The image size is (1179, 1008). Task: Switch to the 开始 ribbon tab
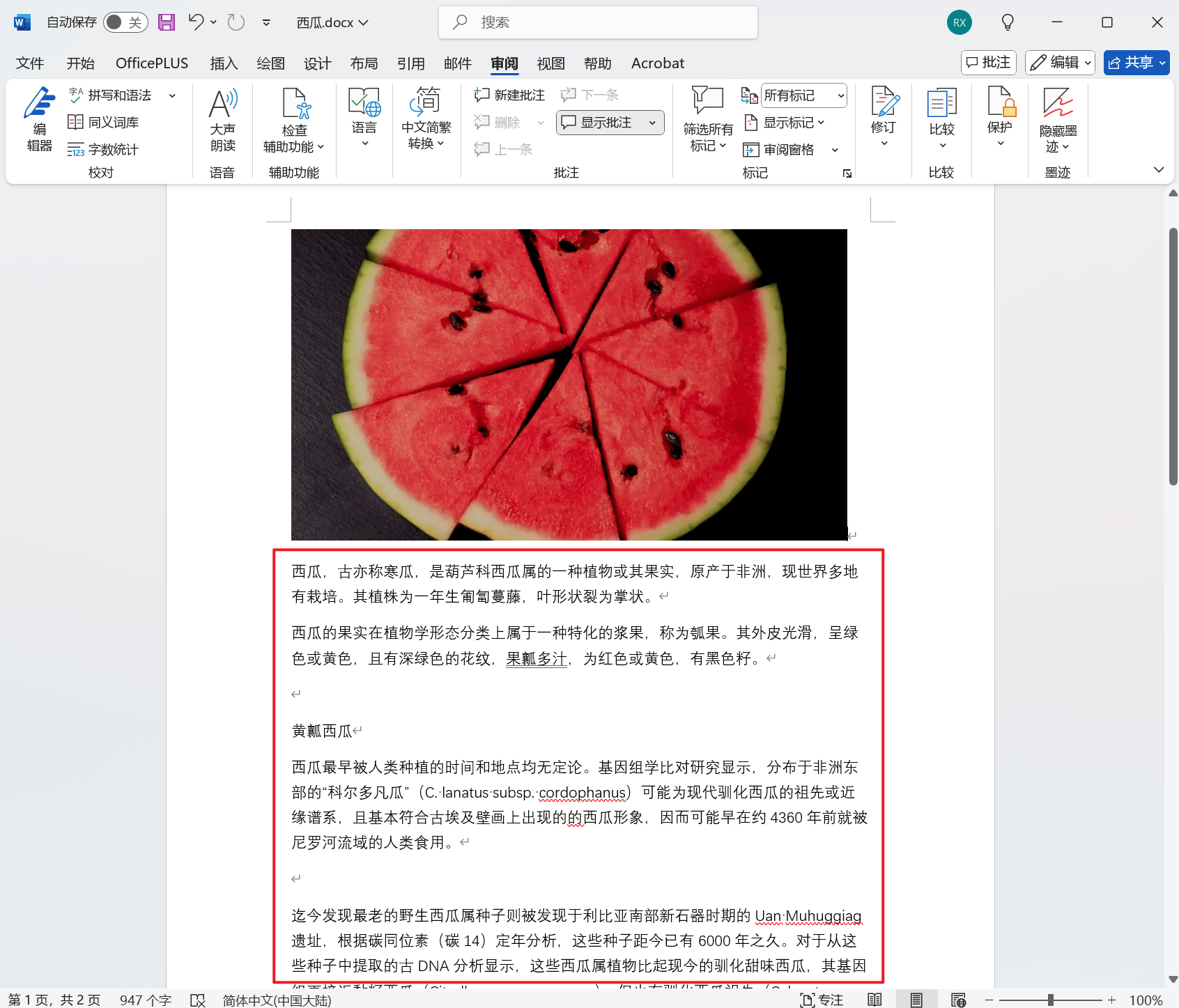tap(81, 63)
